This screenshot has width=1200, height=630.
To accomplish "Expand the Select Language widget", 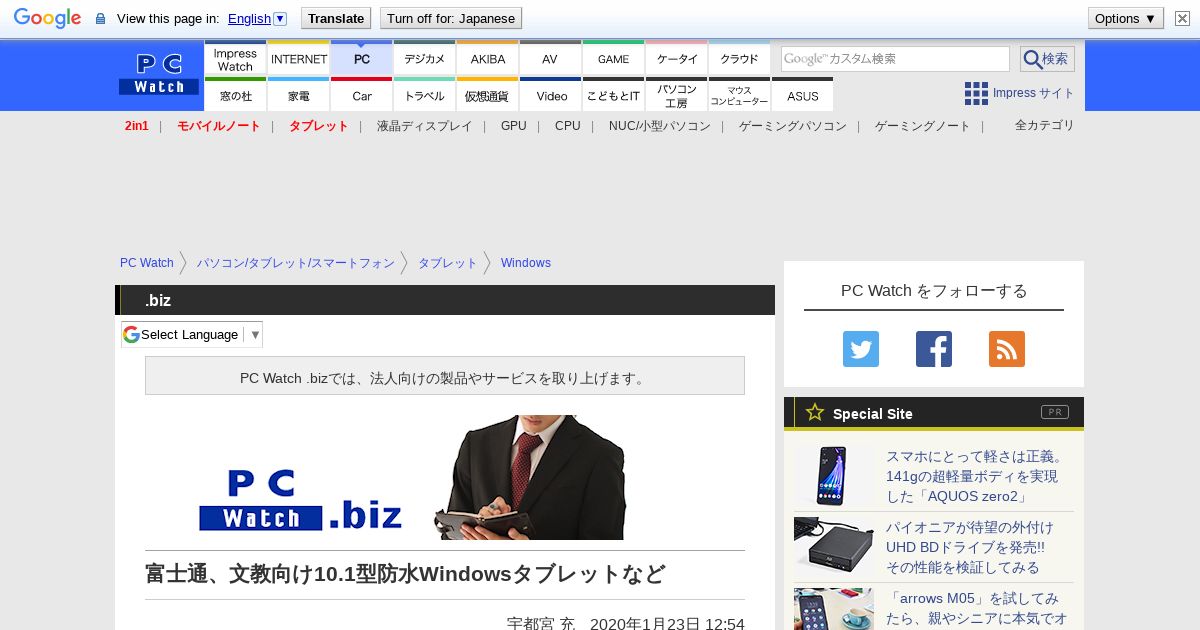I will (192, 335).
